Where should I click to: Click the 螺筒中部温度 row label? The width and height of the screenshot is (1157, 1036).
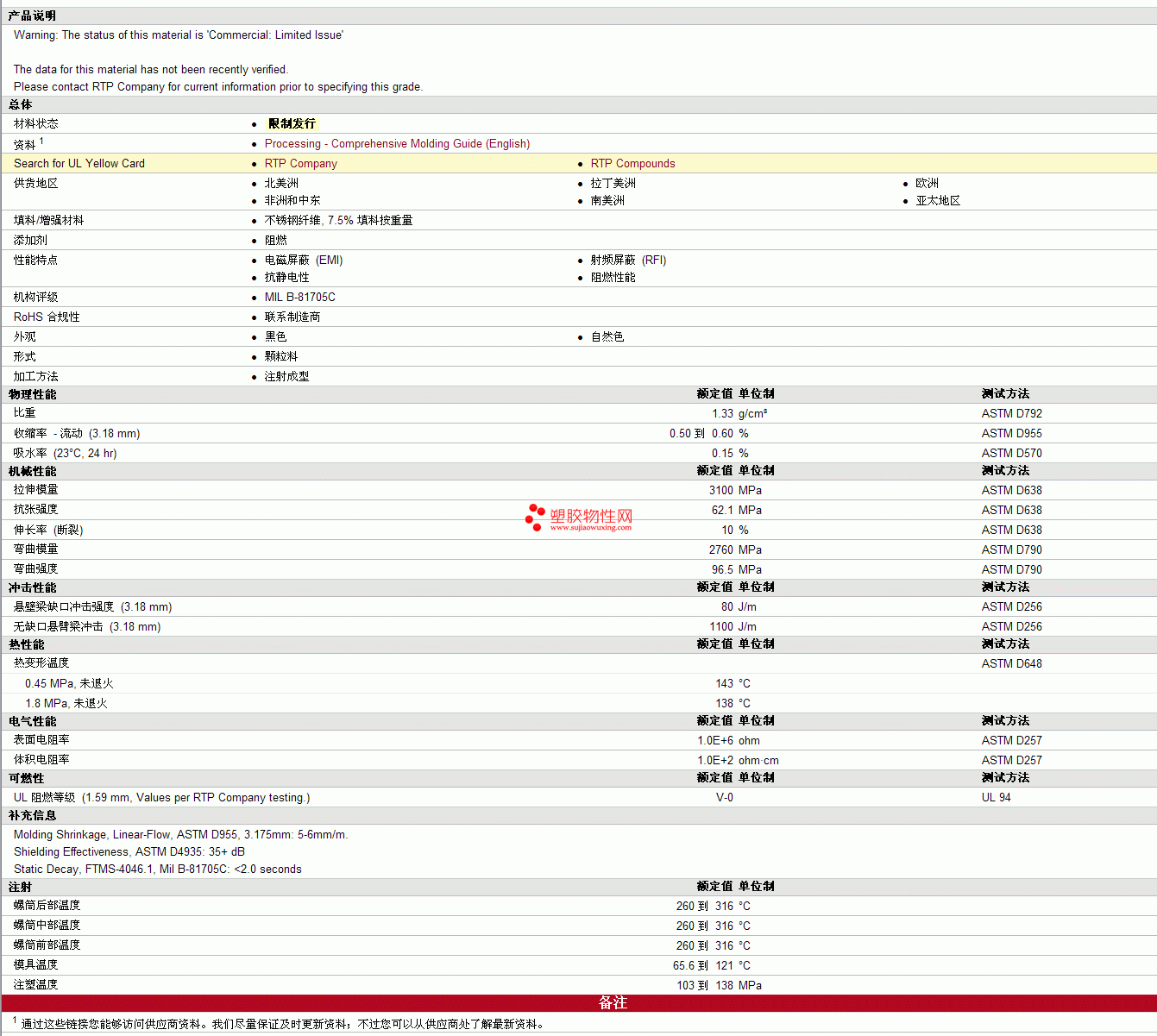47,926
